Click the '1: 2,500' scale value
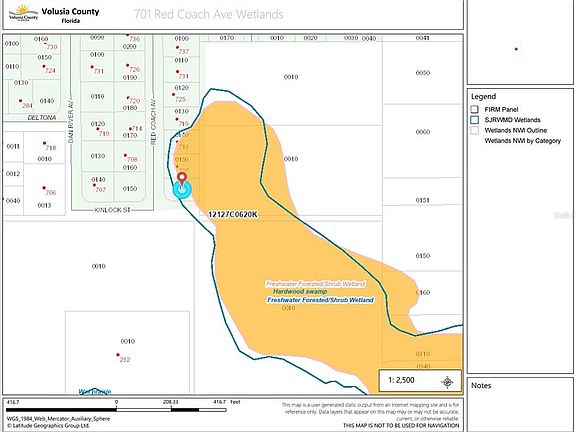576x432 pixels. [x=401, y=380]
